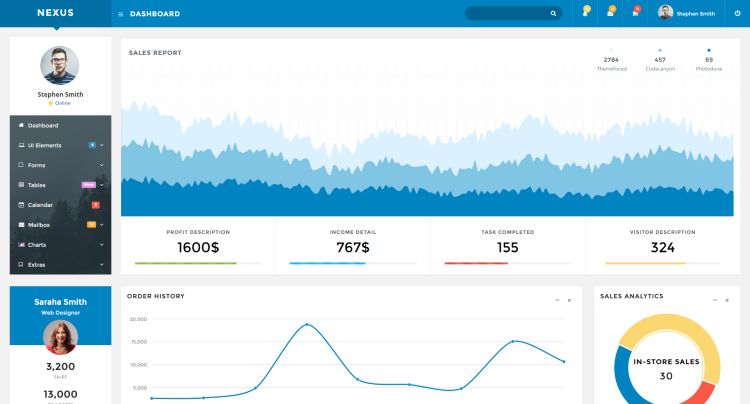Click the 3,200 sales figure

coord(60,366)
